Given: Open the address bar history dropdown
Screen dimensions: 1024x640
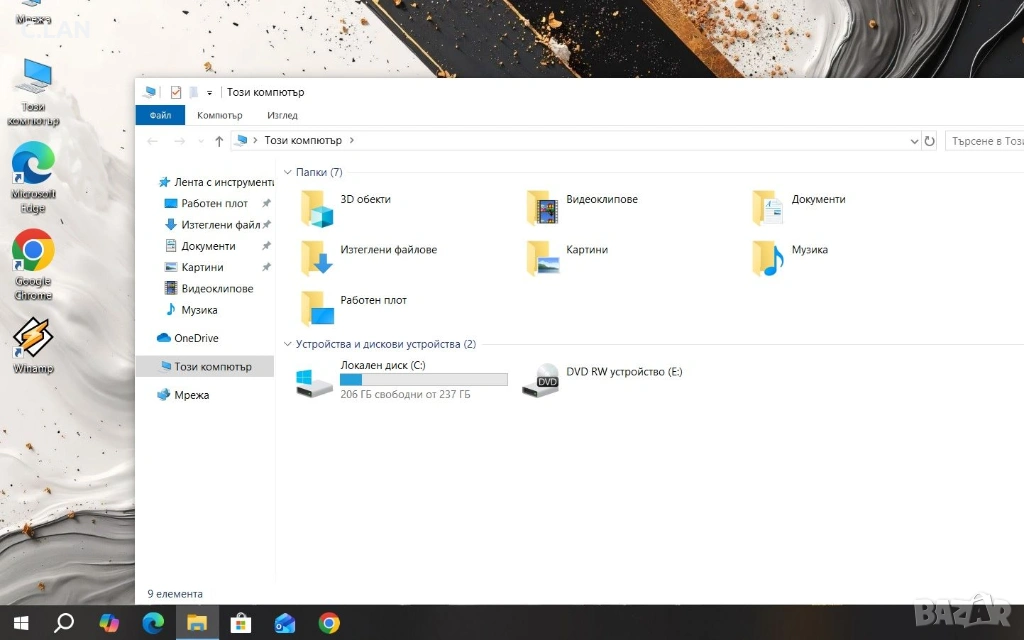Looking at the screenshot, I should 913,141.
